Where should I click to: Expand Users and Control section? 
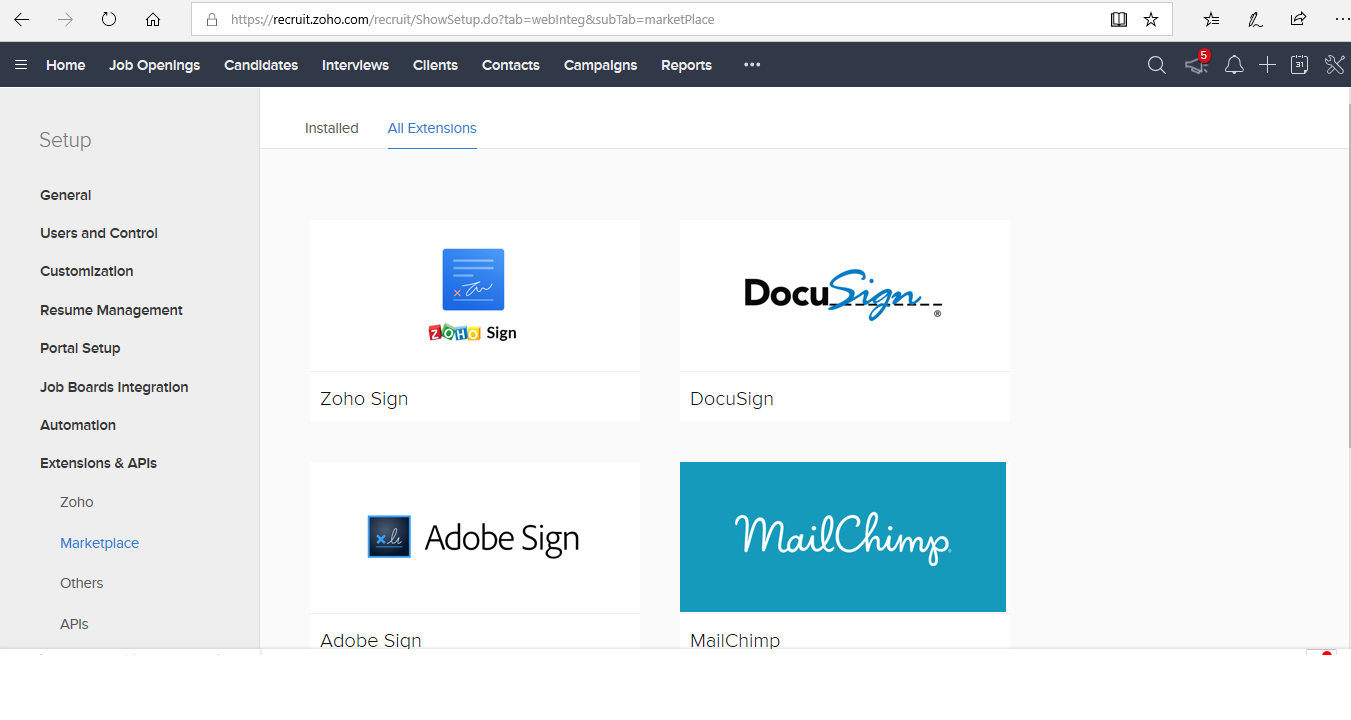(99, 233)
